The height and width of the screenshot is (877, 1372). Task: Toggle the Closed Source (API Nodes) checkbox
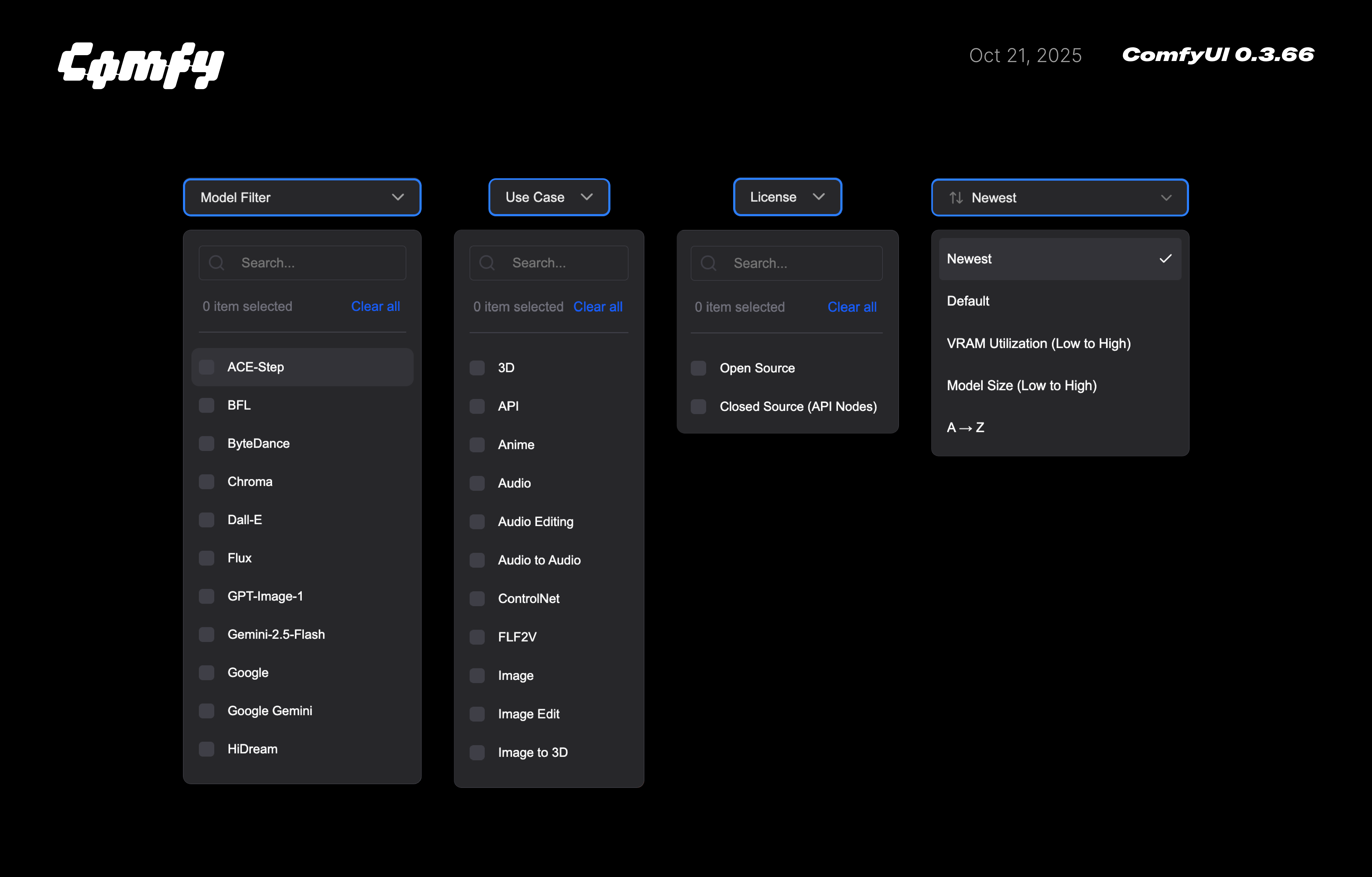coord(698,406)
